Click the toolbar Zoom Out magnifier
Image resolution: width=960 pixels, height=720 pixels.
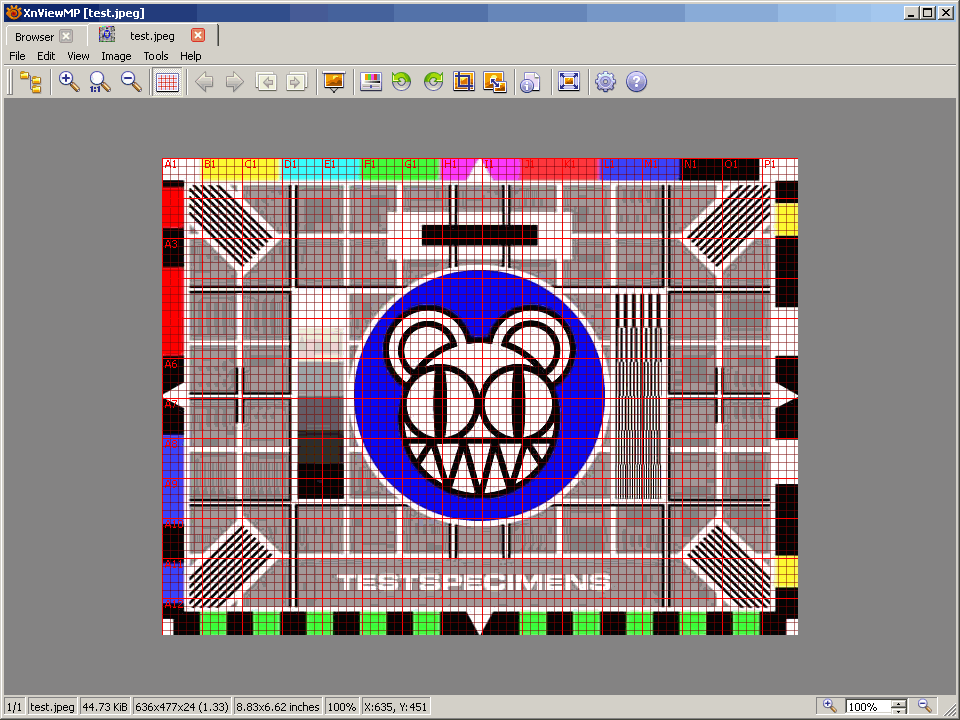coord(131,81)
